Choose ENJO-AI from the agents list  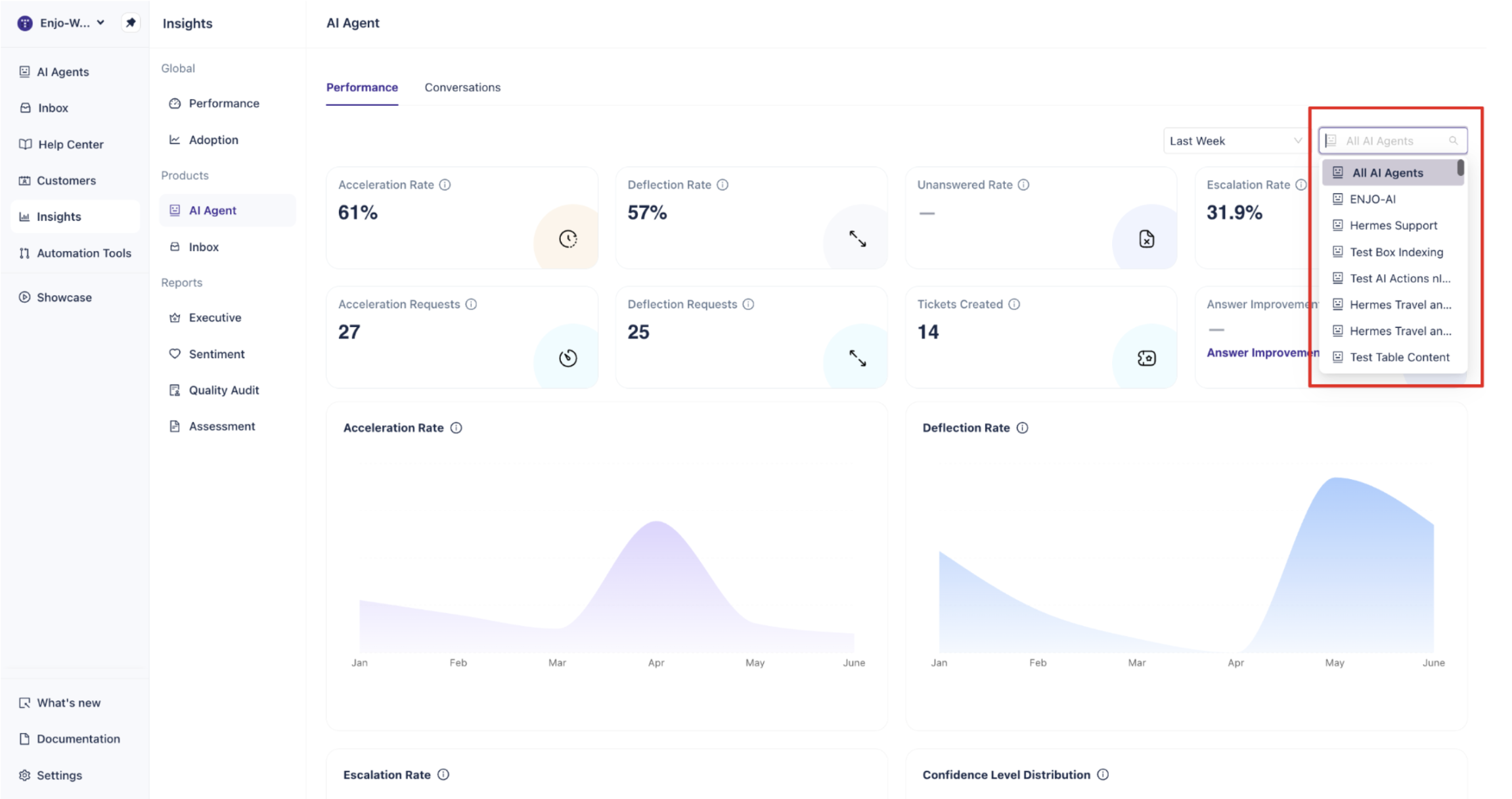pyautogui.click(x=1392, y=199)
